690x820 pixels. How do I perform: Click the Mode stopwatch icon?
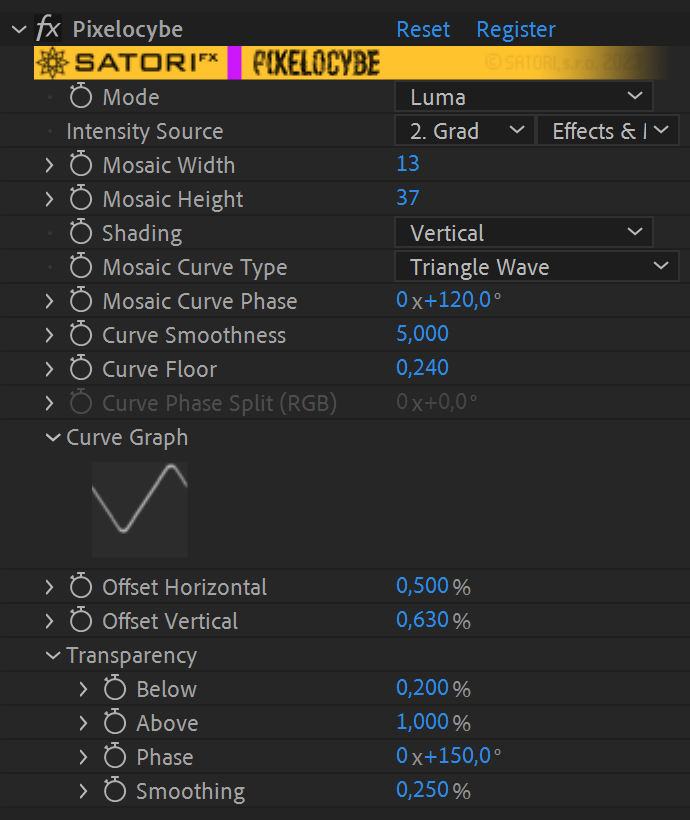click(81, 97)
